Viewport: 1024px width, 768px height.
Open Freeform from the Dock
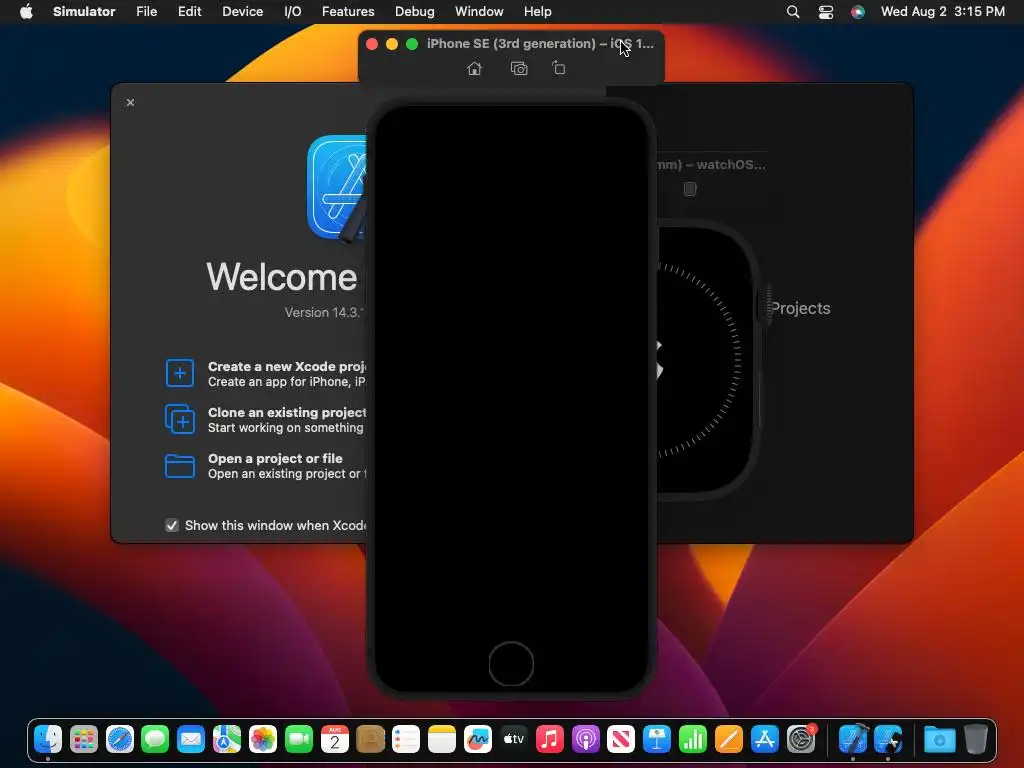(x=478, y=739)
